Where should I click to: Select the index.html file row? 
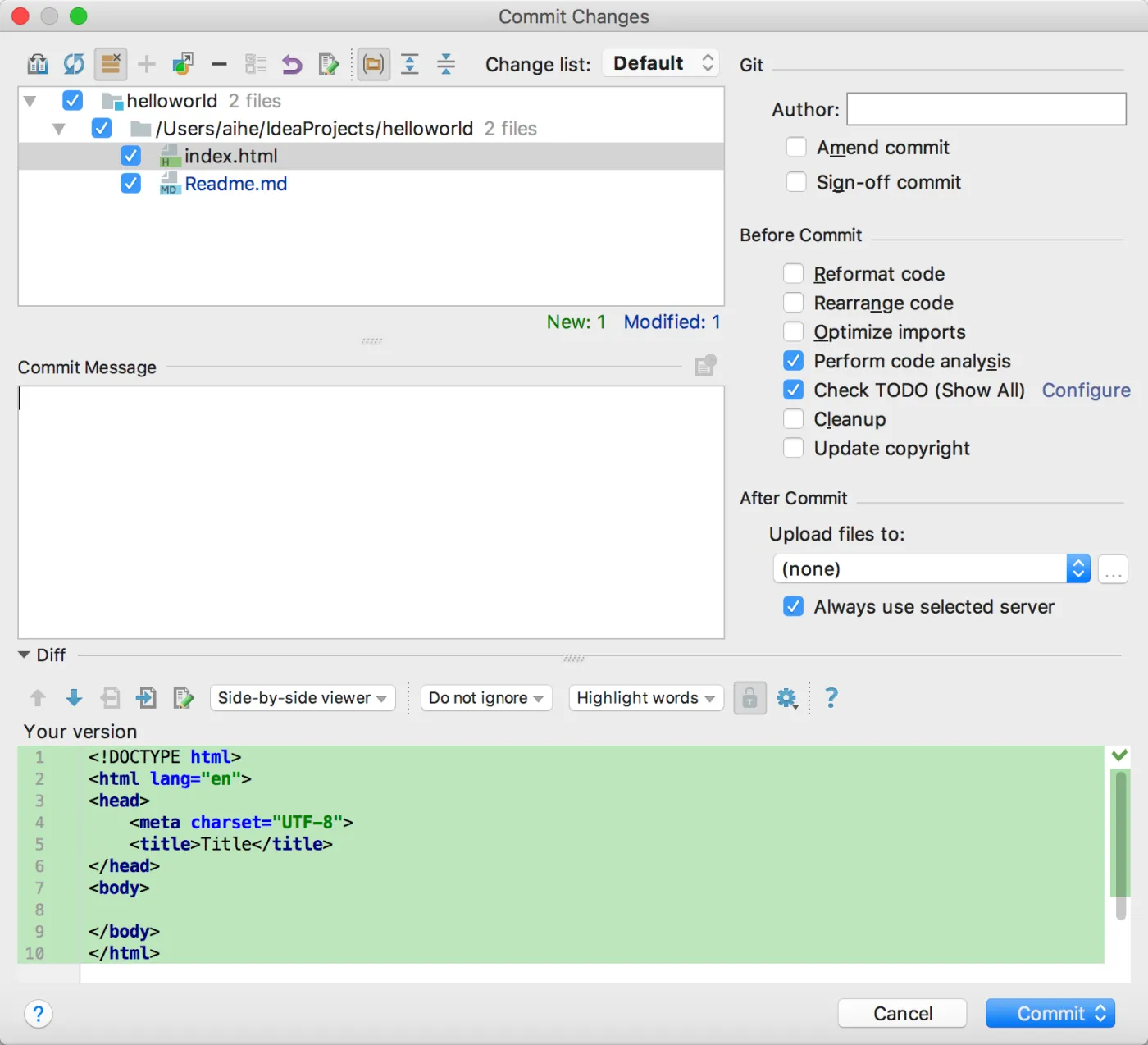coord(371,156)
